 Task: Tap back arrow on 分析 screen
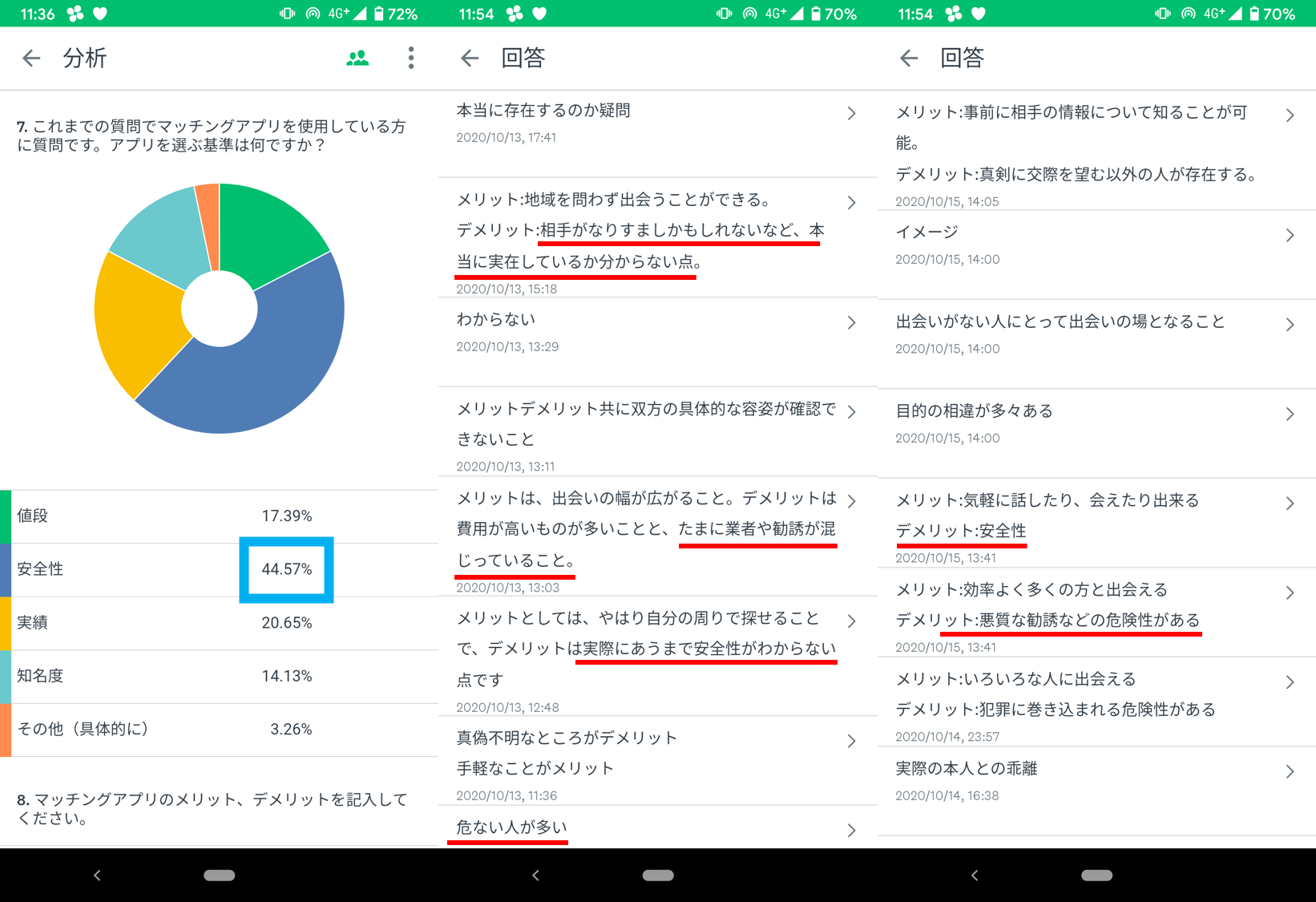[31, 58]
